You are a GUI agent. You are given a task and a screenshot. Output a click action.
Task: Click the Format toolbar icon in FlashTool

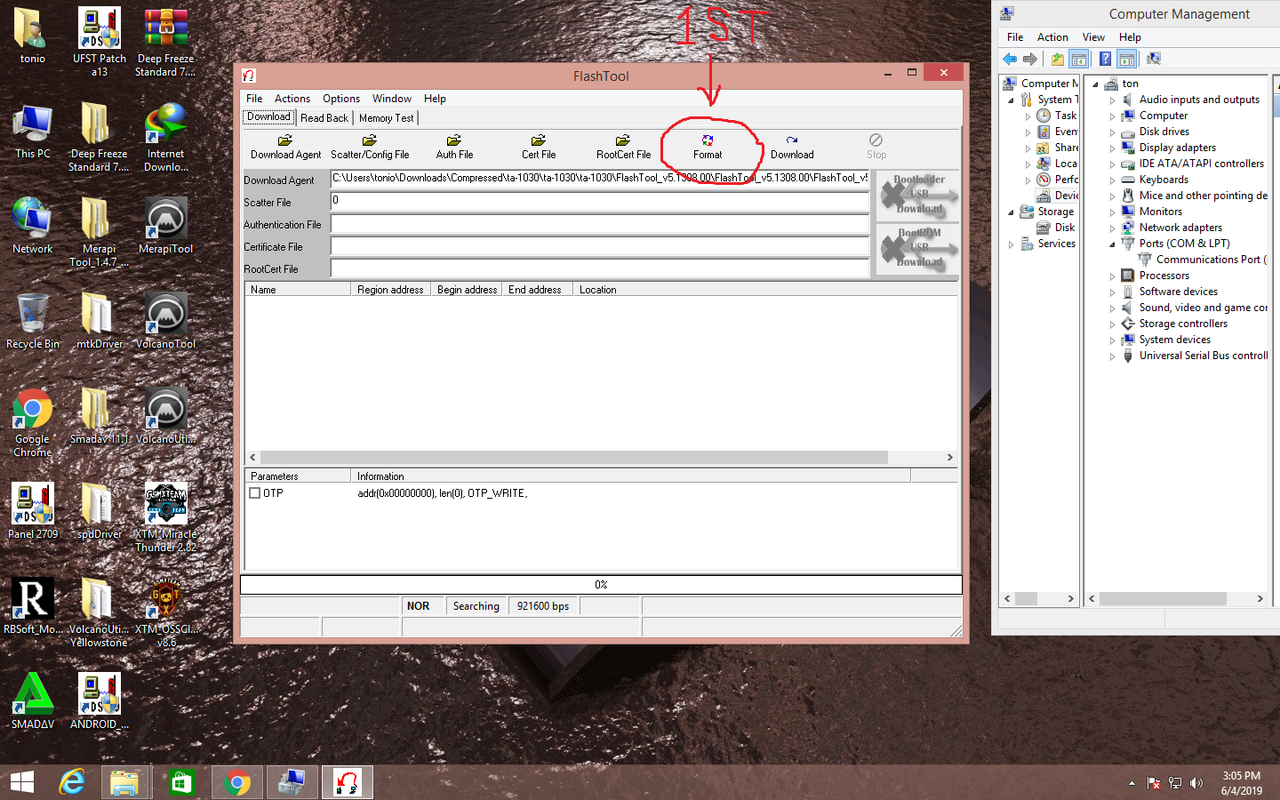[x=707, y=141]
